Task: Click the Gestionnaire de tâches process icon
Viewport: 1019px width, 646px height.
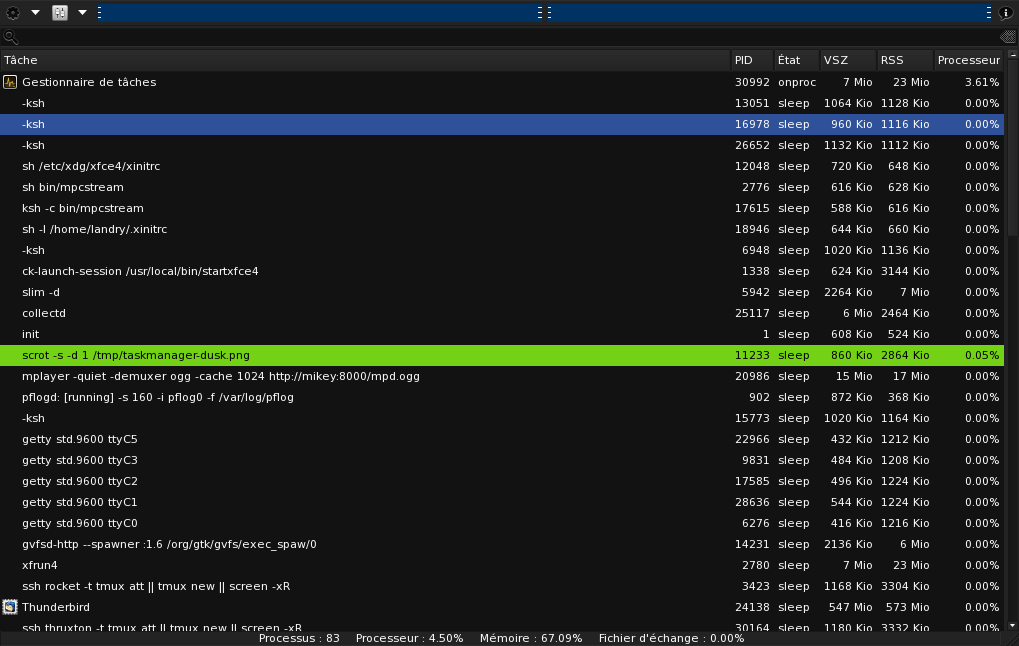Action: (x=10, y=82)
